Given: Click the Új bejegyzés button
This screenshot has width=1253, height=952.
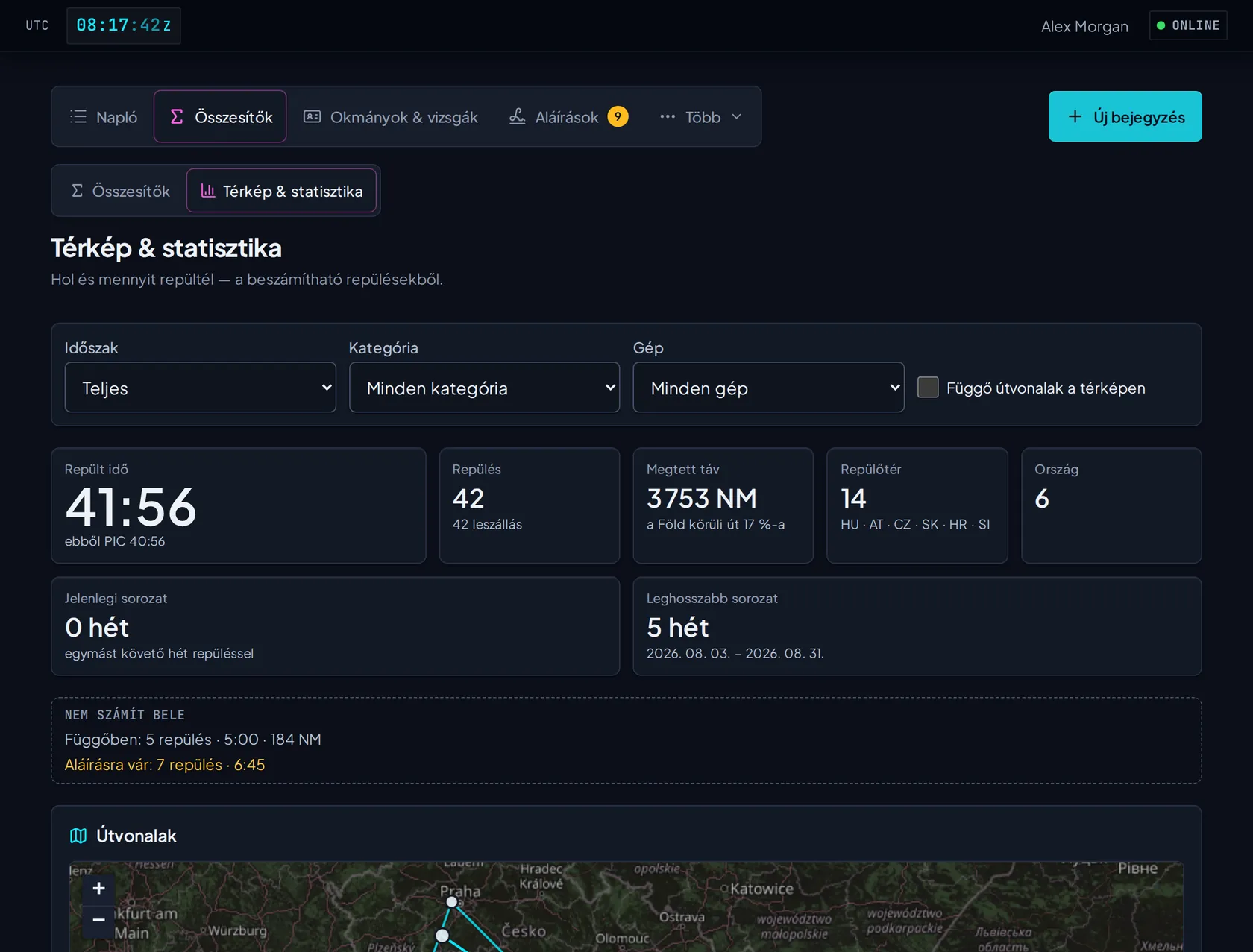Looking at the screenshot, I should coord(1125,116).
